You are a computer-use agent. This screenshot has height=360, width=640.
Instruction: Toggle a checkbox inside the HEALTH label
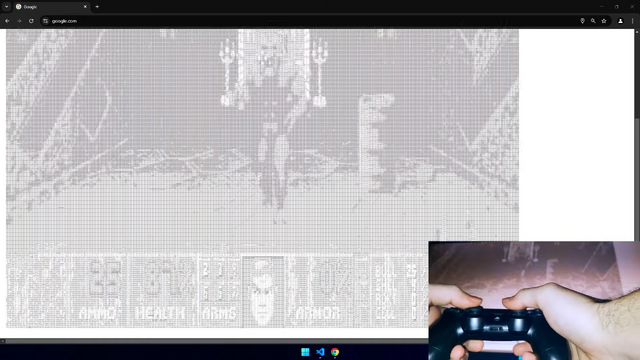click(160, 313)
